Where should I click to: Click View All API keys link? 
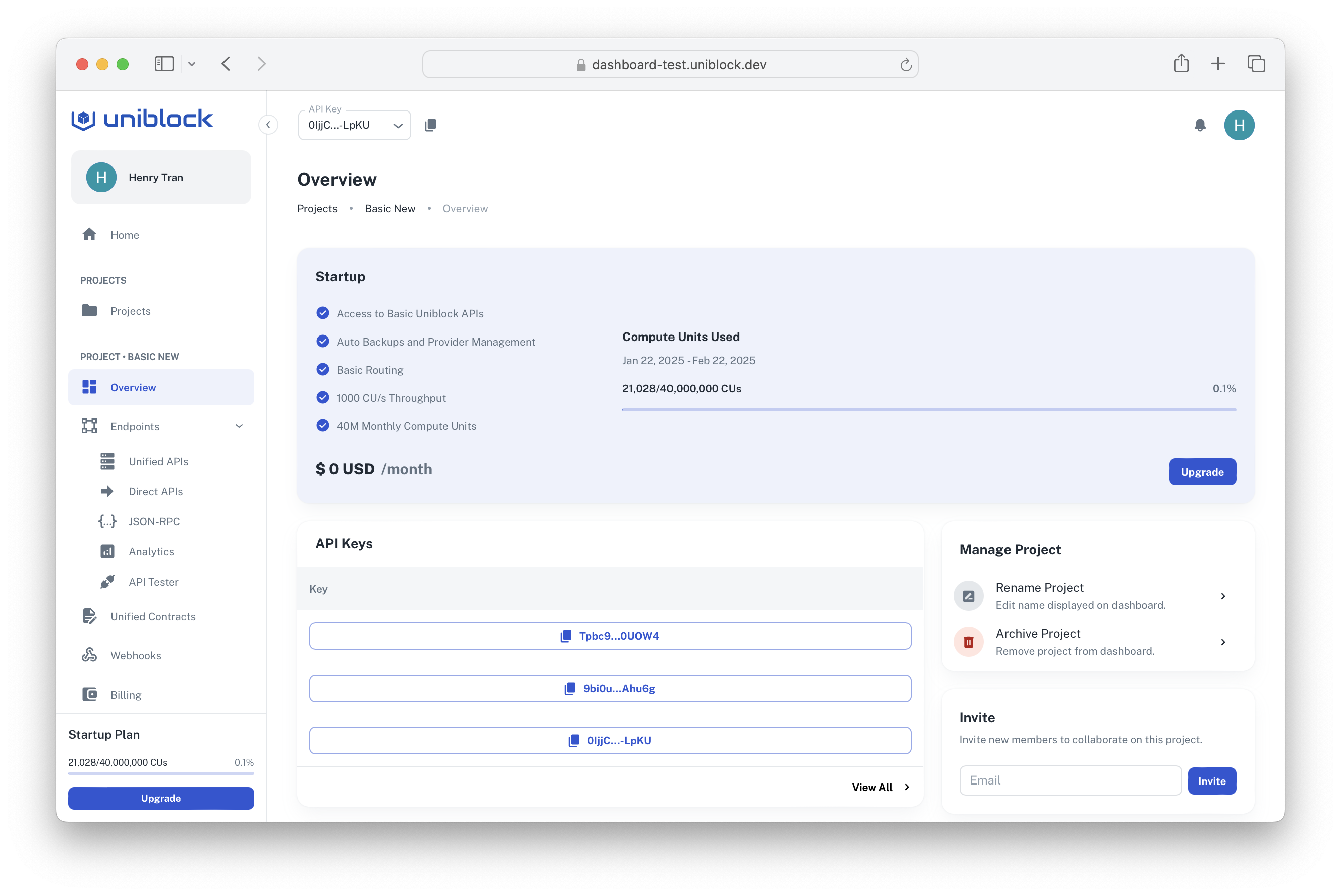point(880,787)
